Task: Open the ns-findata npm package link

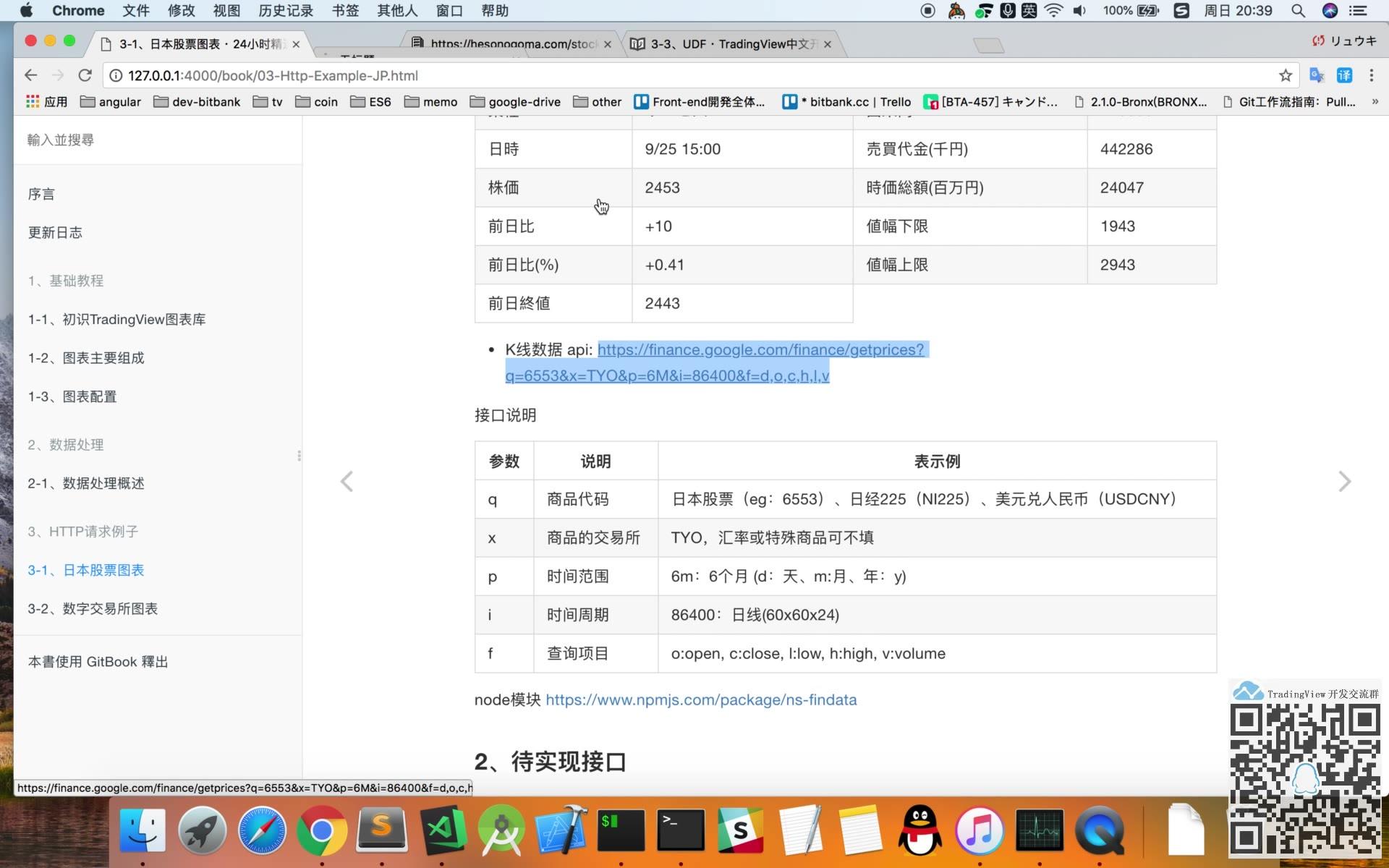Action: pos(701,699)
